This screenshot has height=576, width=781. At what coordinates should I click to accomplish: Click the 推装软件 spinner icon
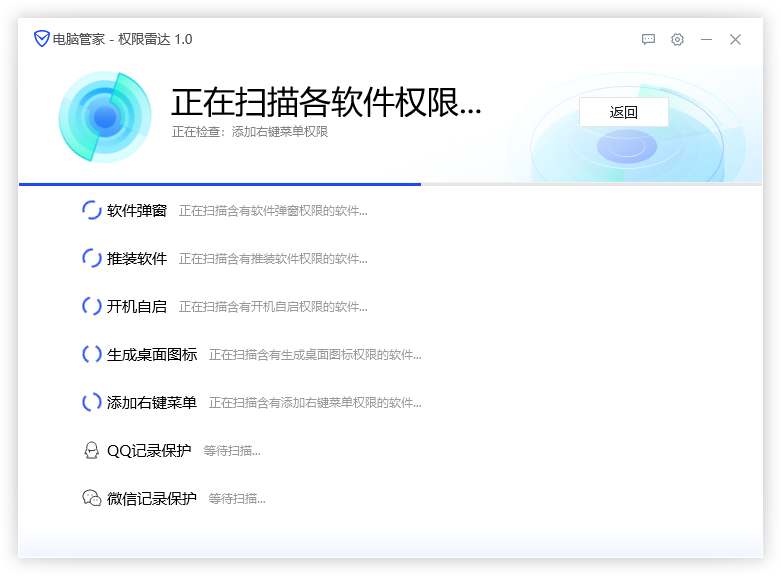pyautogui.click(x=92, y=258)
